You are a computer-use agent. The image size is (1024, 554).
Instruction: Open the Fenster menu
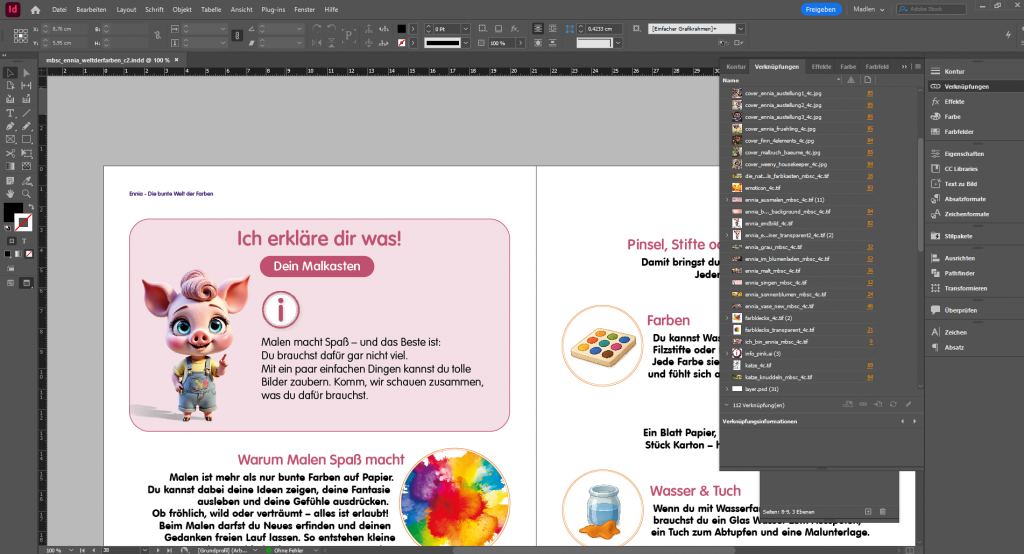302,9
